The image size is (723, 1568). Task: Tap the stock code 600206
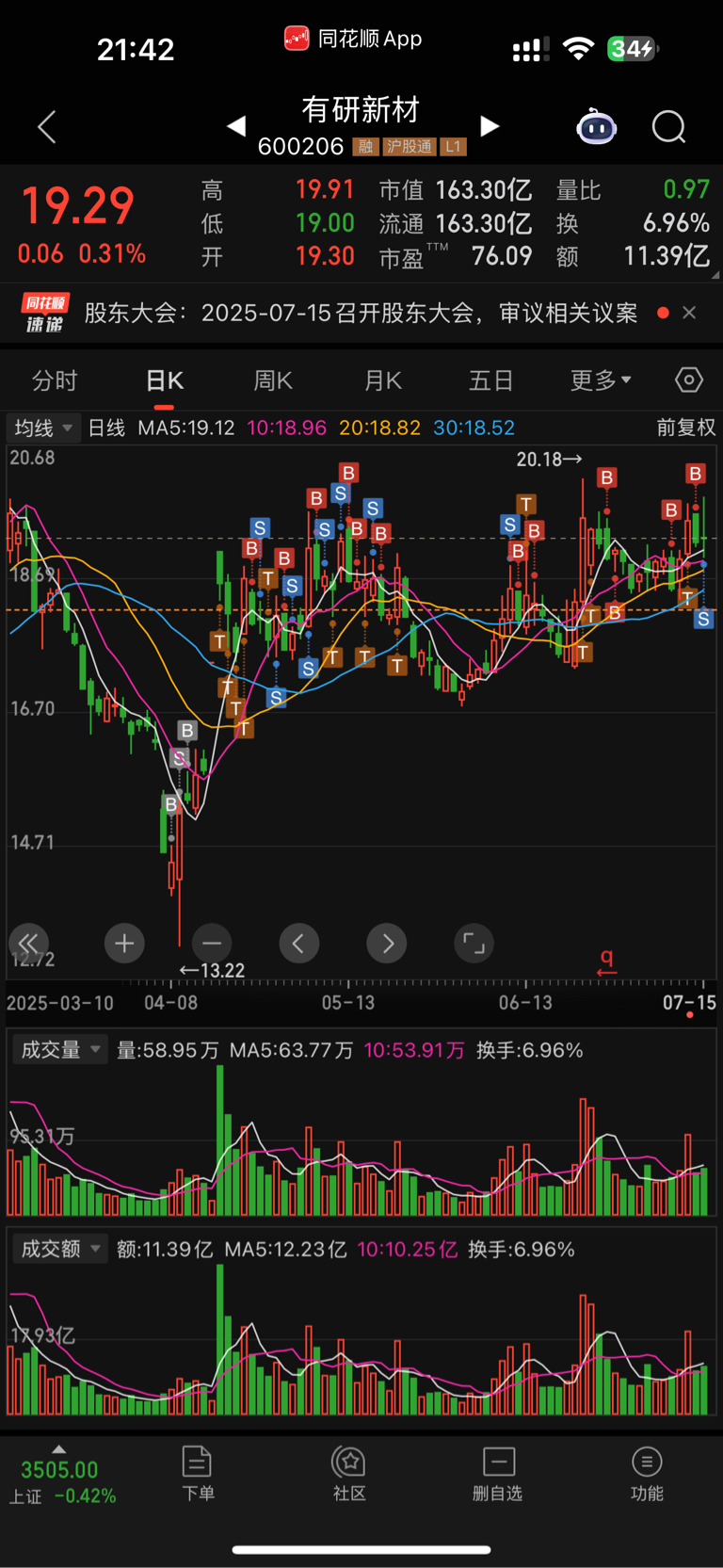coord(300,146)
